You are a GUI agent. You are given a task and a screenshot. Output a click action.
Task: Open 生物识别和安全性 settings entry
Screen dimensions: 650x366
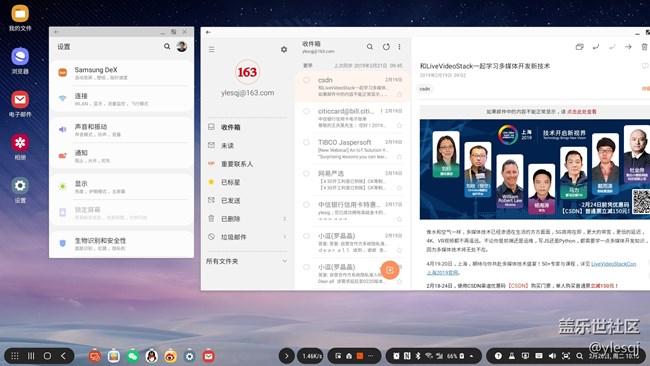coord(121,244)
